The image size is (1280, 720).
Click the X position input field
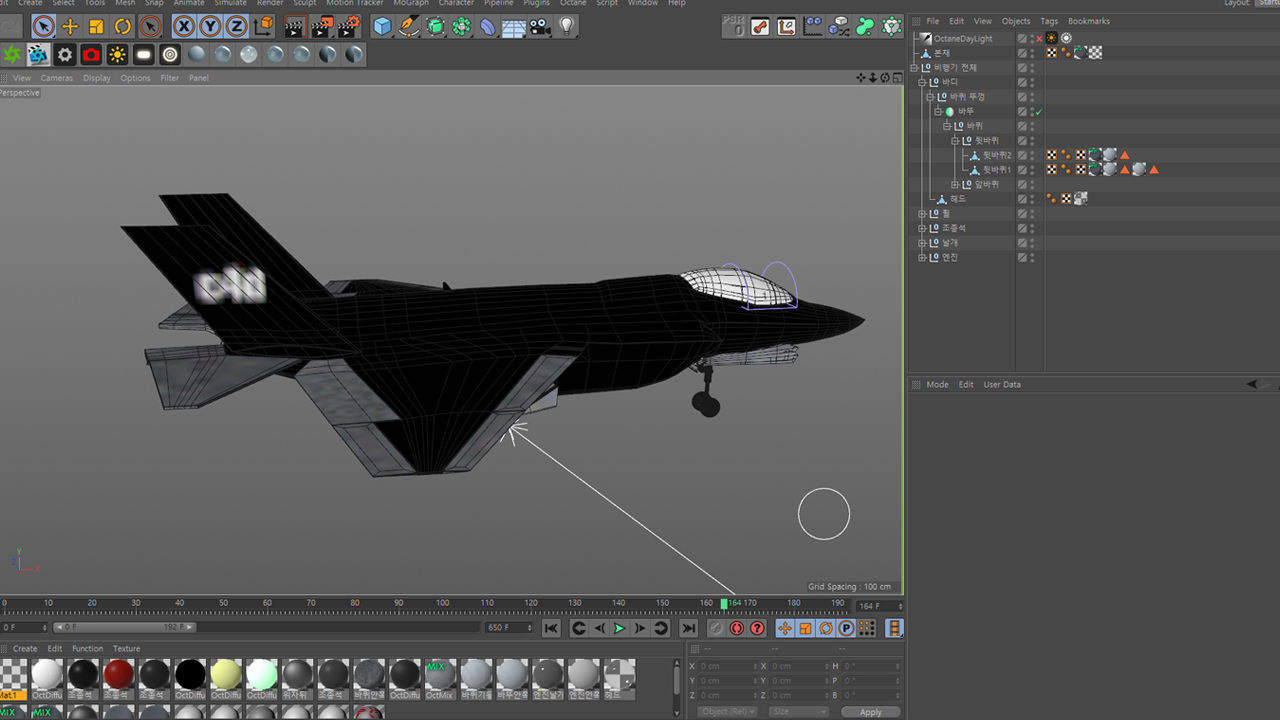[x=727, y=666]
